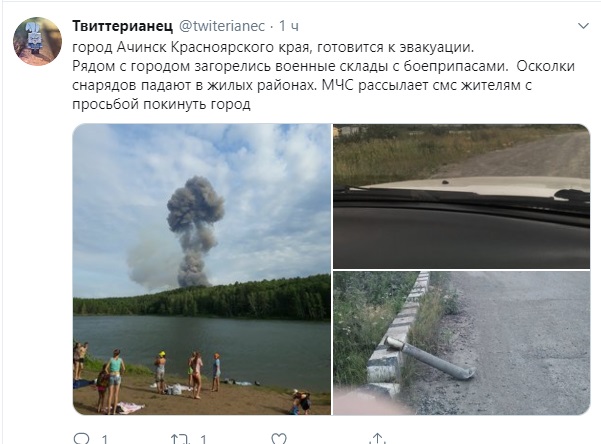Visit the @twiterianec handle
Image resolution: width=601 pixels, height=444 pixels.
pyautogui.click(x=222, y=26)
